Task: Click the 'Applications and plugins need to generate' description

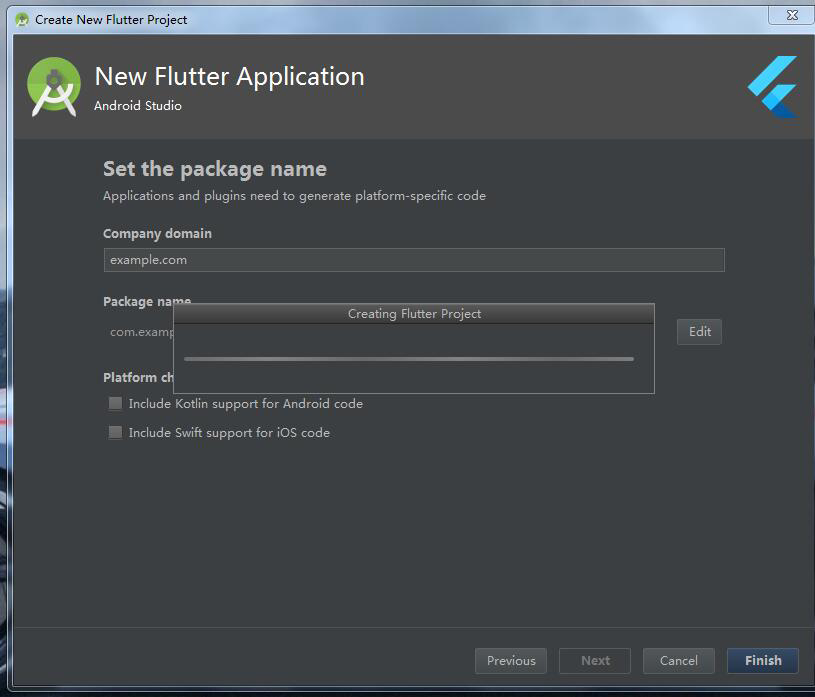Action: (x=294, y=196)
